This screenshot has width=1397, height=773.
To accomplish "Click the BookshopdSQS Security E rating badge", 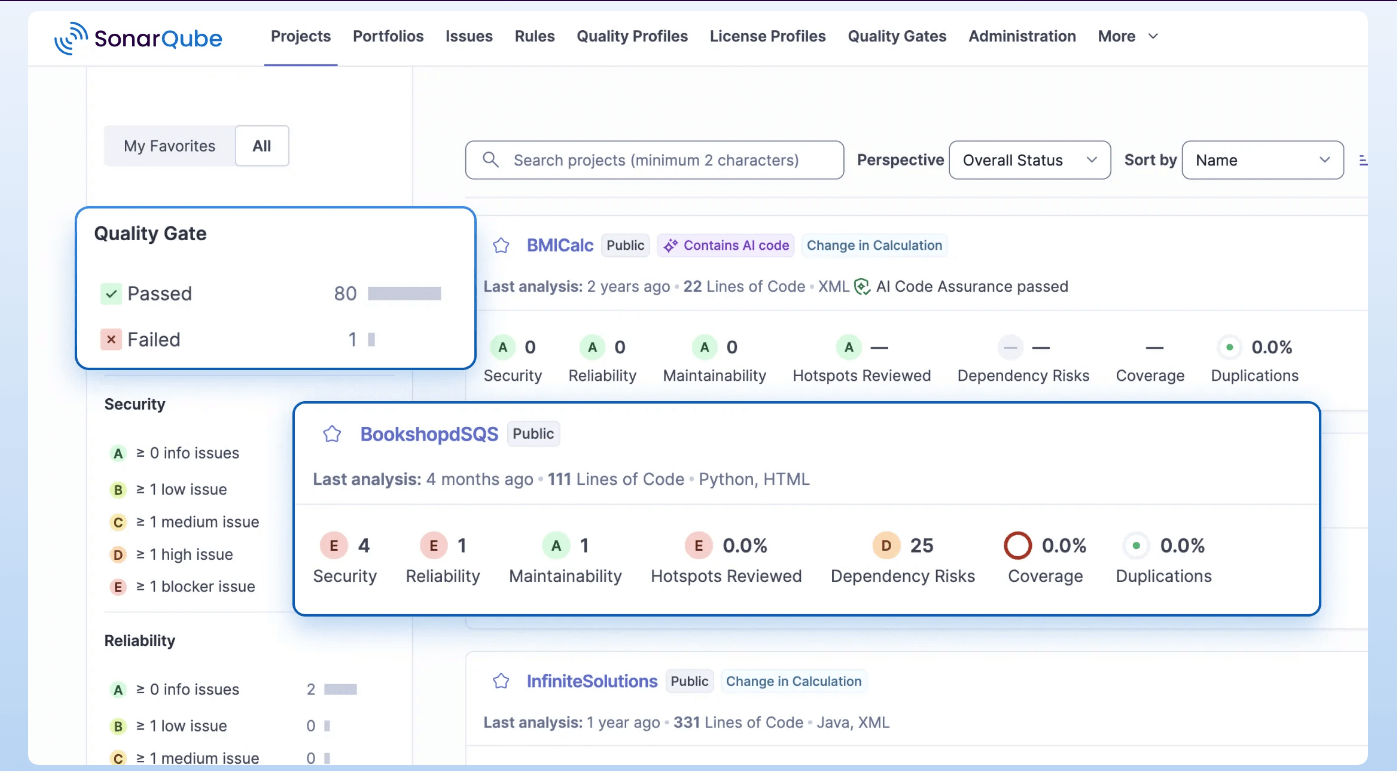I will point(333,546).
